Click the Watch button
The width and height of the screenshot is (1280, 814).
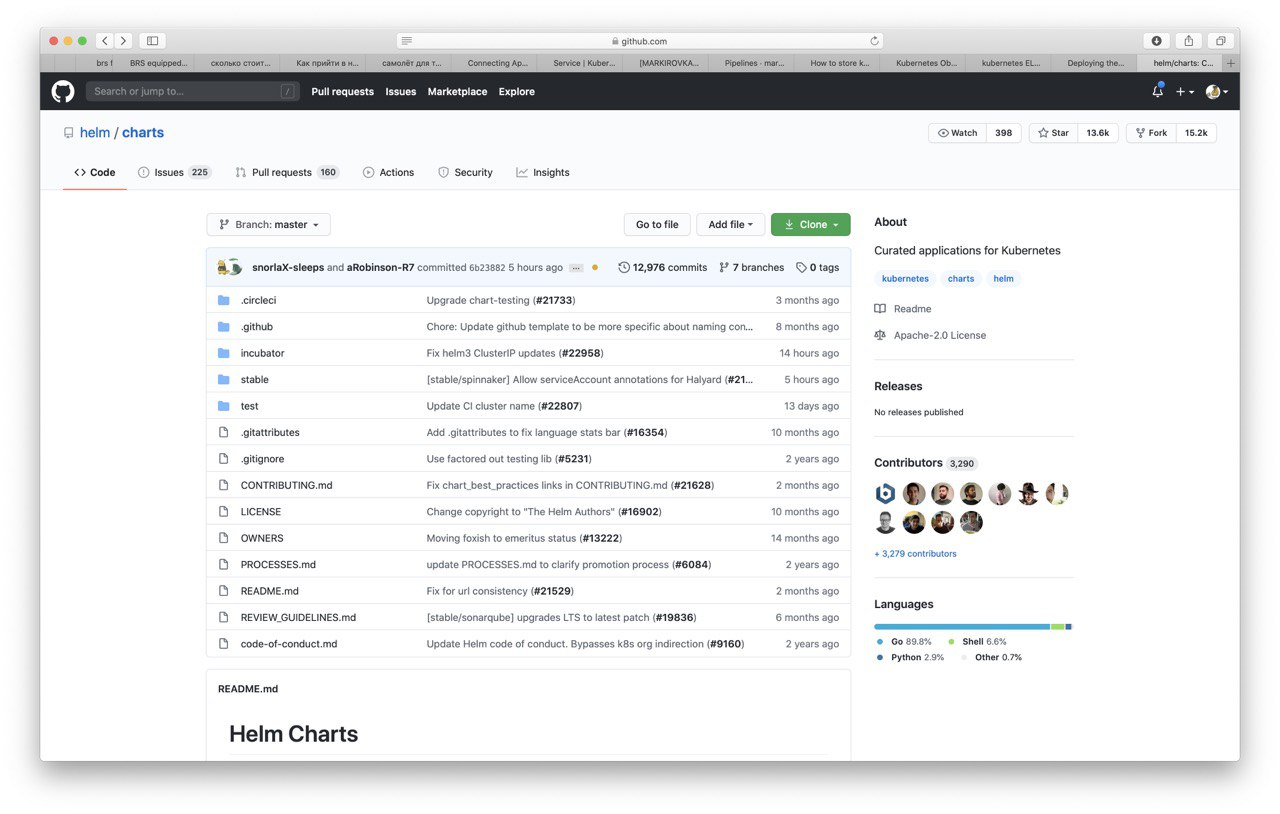pos(957,133)
